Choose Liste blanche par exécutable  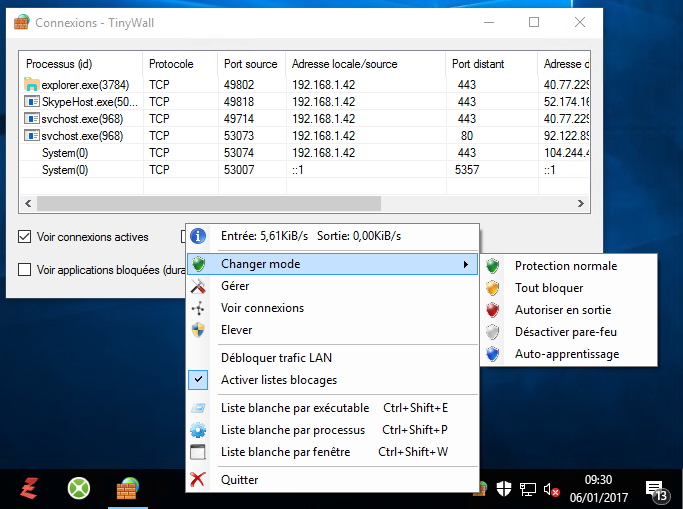click(333, 408)
